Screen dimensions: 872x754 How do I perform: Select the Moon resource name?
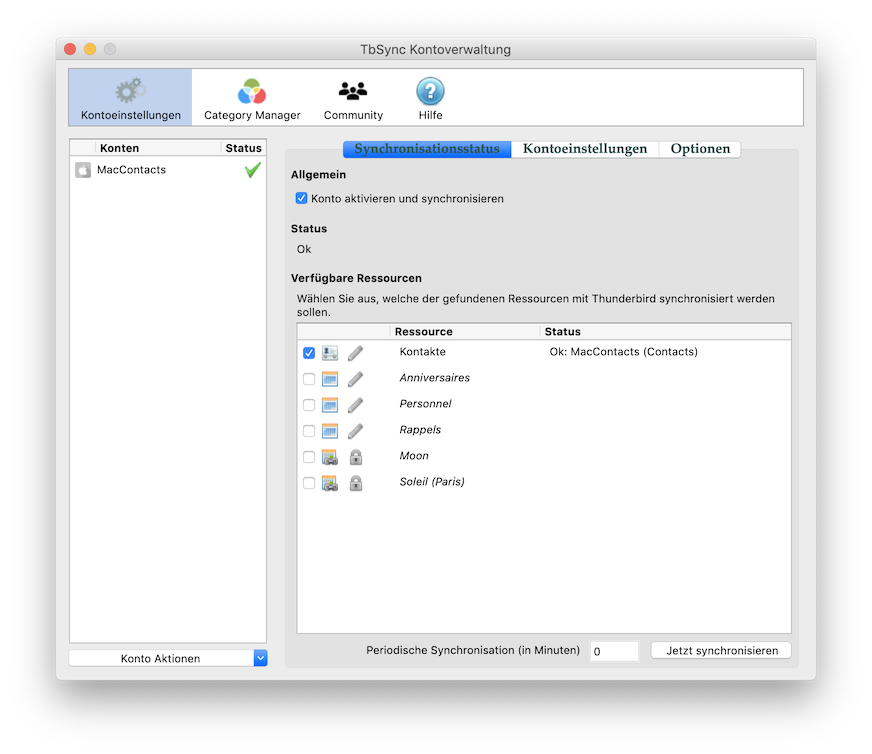414,456
